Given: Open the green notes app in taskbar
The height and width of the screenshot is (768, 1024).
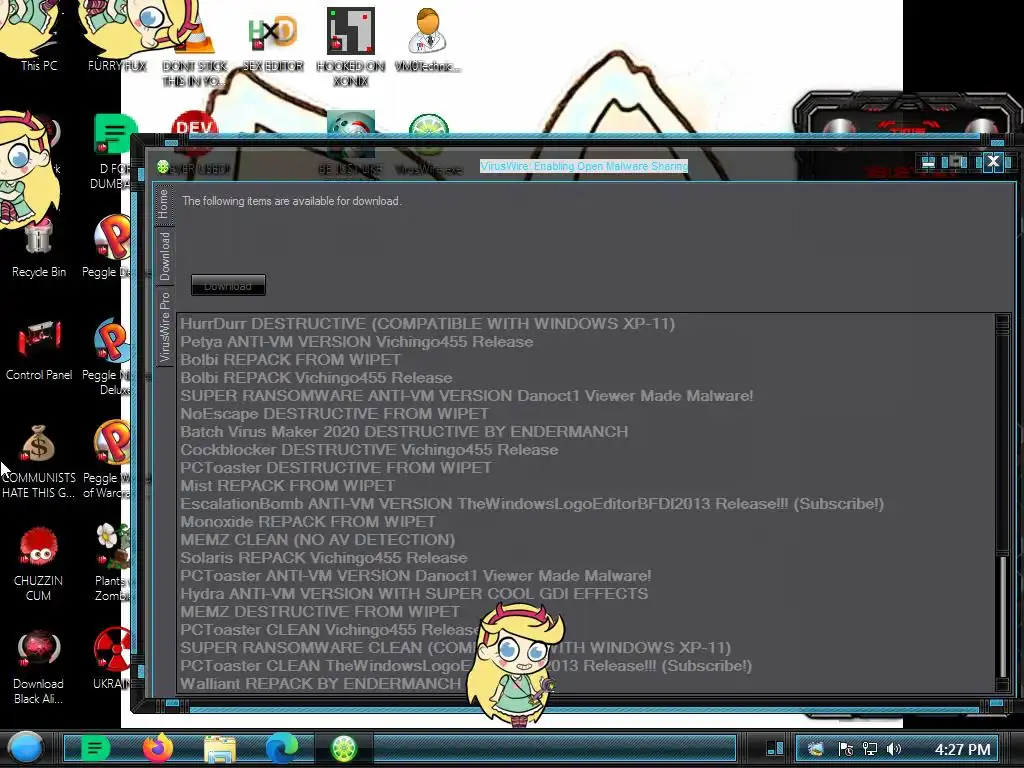Looking at the screenshot, I should [x=95, y=748].
